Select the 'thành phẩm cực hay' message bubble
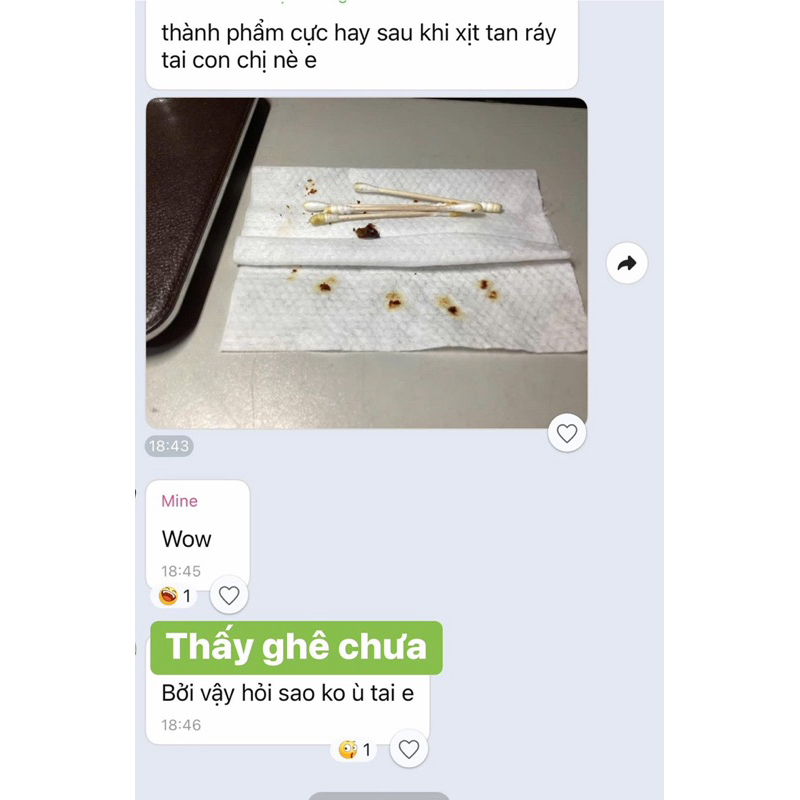The width and height of the screenshot is (800, 800). pyautogui.click(x=362, y=45)
